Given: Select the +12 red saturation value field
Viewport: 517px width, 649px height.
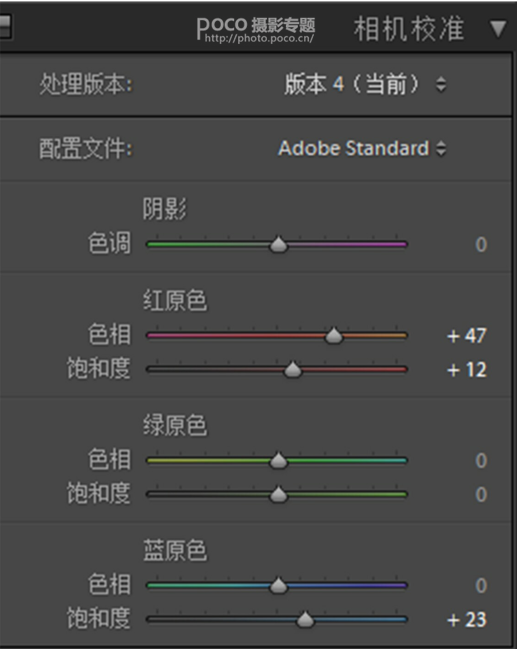Looking at the screenshot, I should click(x=467, y=370).
